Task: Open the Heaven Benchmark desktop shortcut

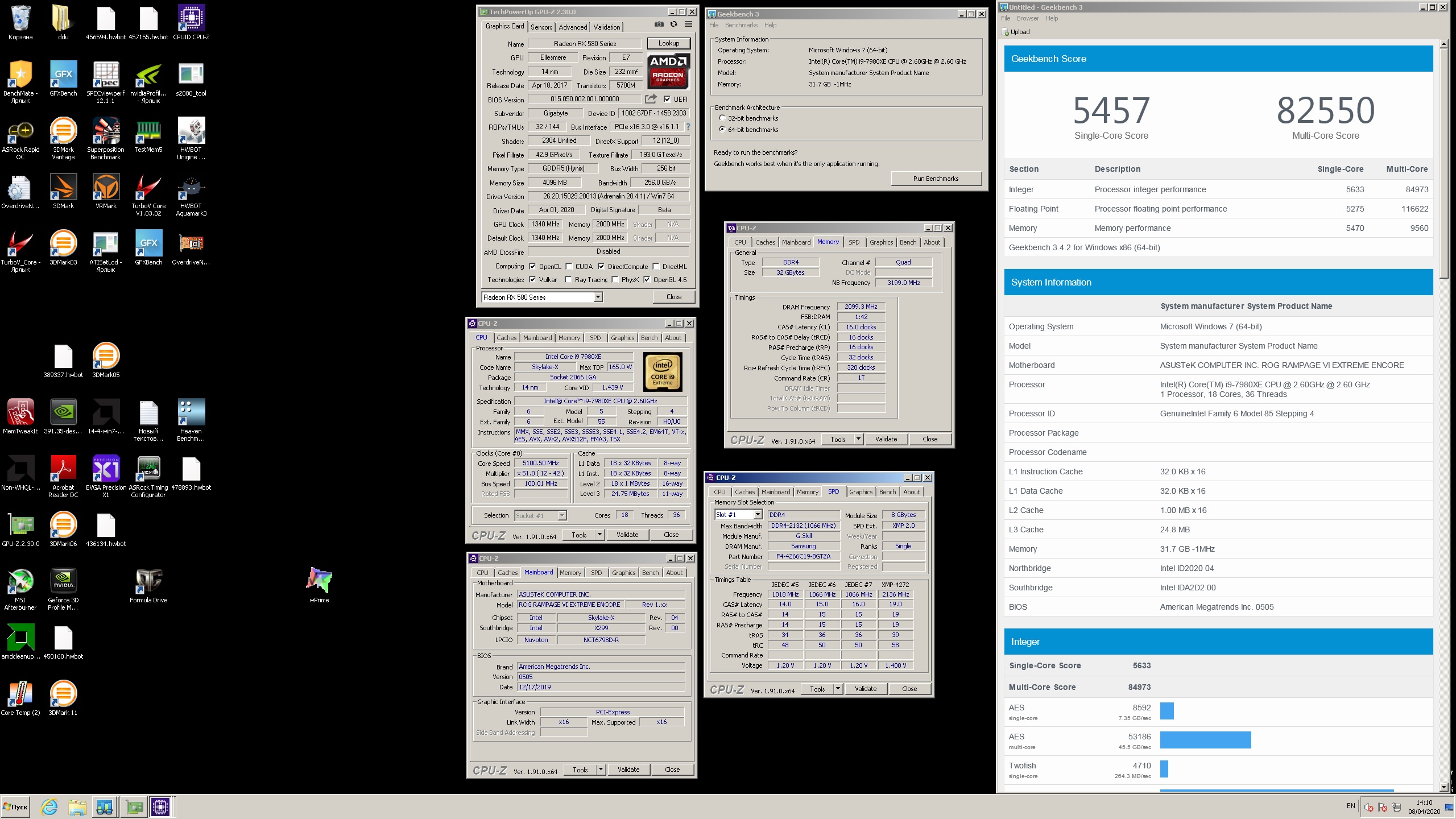Action: tap(191, 420)
